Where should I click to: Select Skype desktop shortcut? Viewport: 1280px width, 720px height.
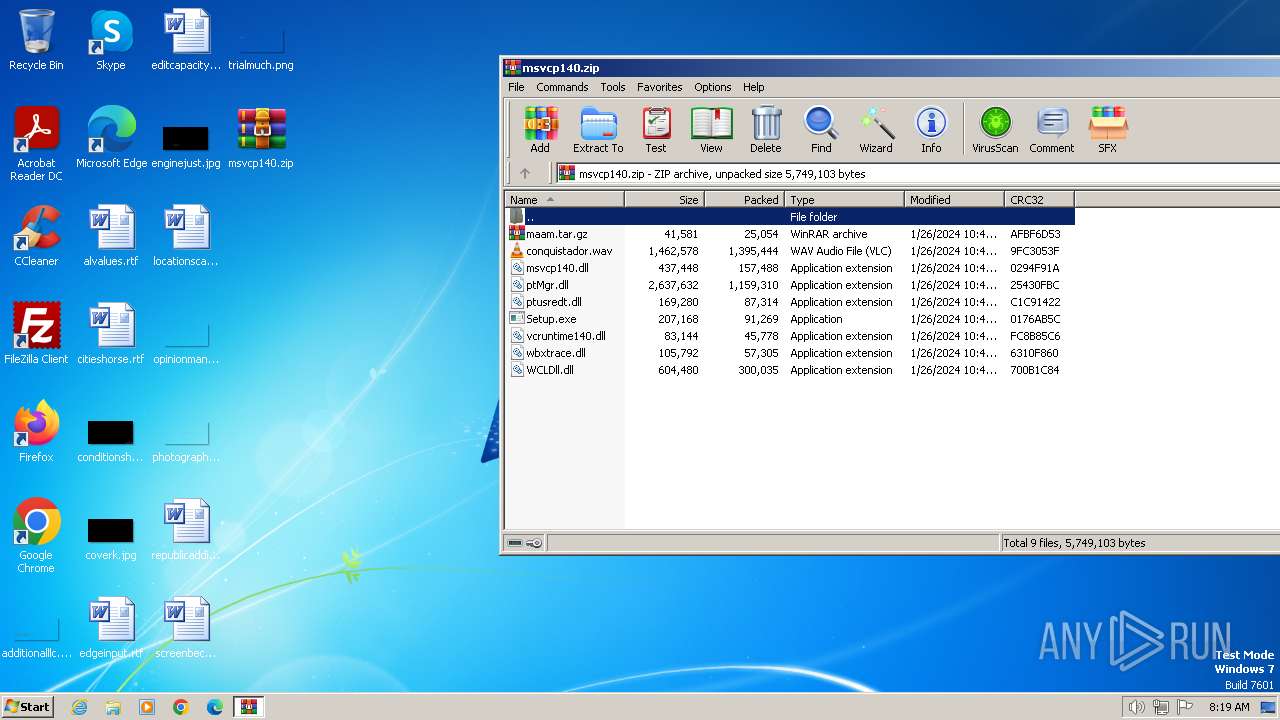[x=111, y=41]
